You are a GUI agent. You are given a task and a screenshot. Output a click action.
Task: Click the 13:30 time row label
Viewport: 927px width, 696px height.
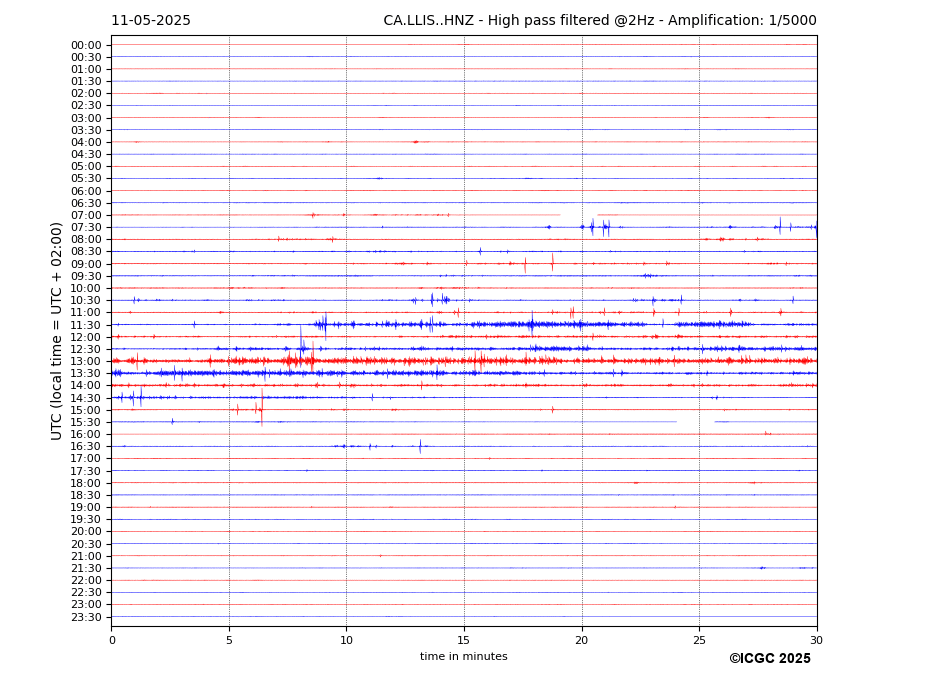(x=86, y=374)
